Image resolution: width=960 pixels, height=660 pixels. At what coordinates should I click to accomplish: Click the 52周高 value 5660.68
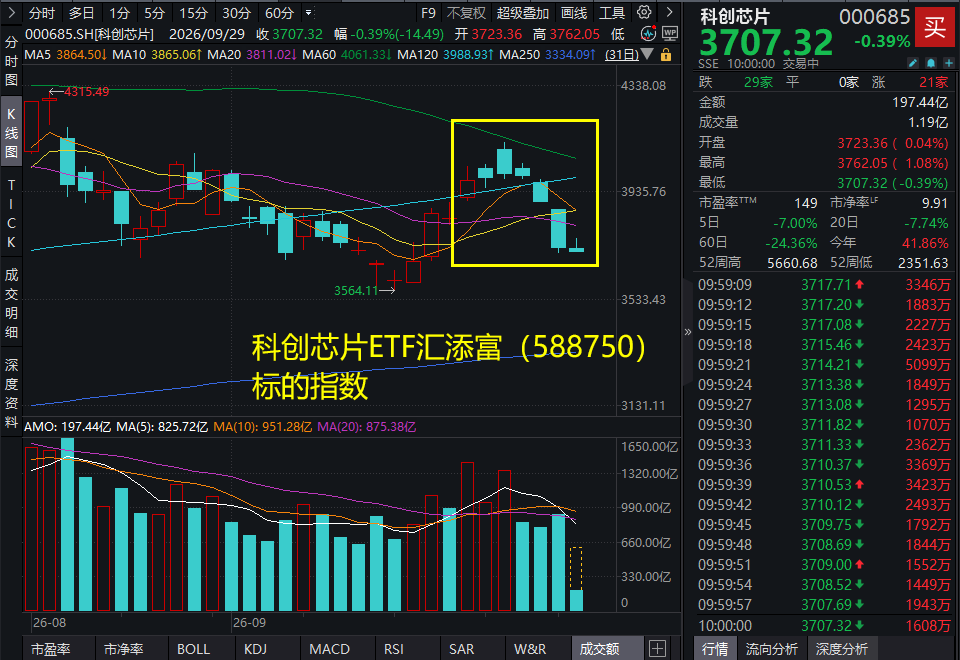792,263
